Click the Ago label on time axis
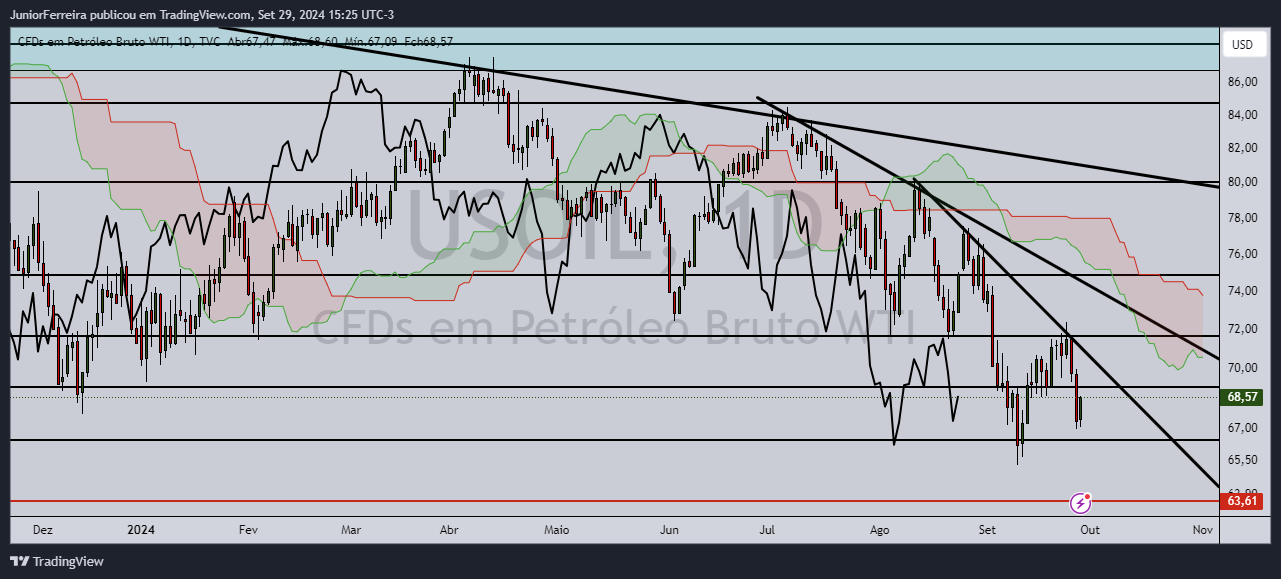This screenshot has width=1281, height=579. coord(880,530)
